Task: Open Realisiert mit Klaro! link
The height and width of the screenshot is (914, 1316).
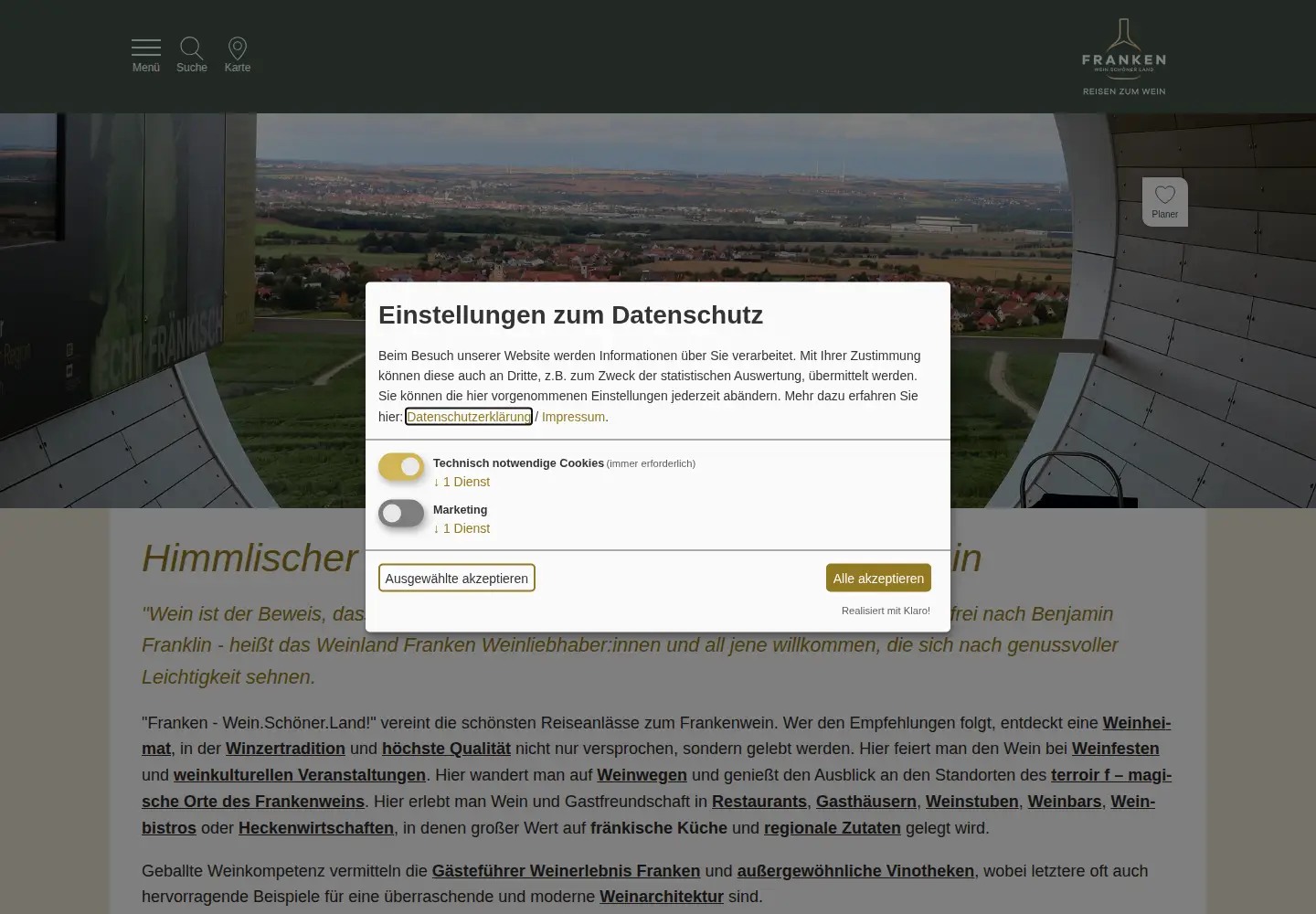Action: tap(886, 611)
